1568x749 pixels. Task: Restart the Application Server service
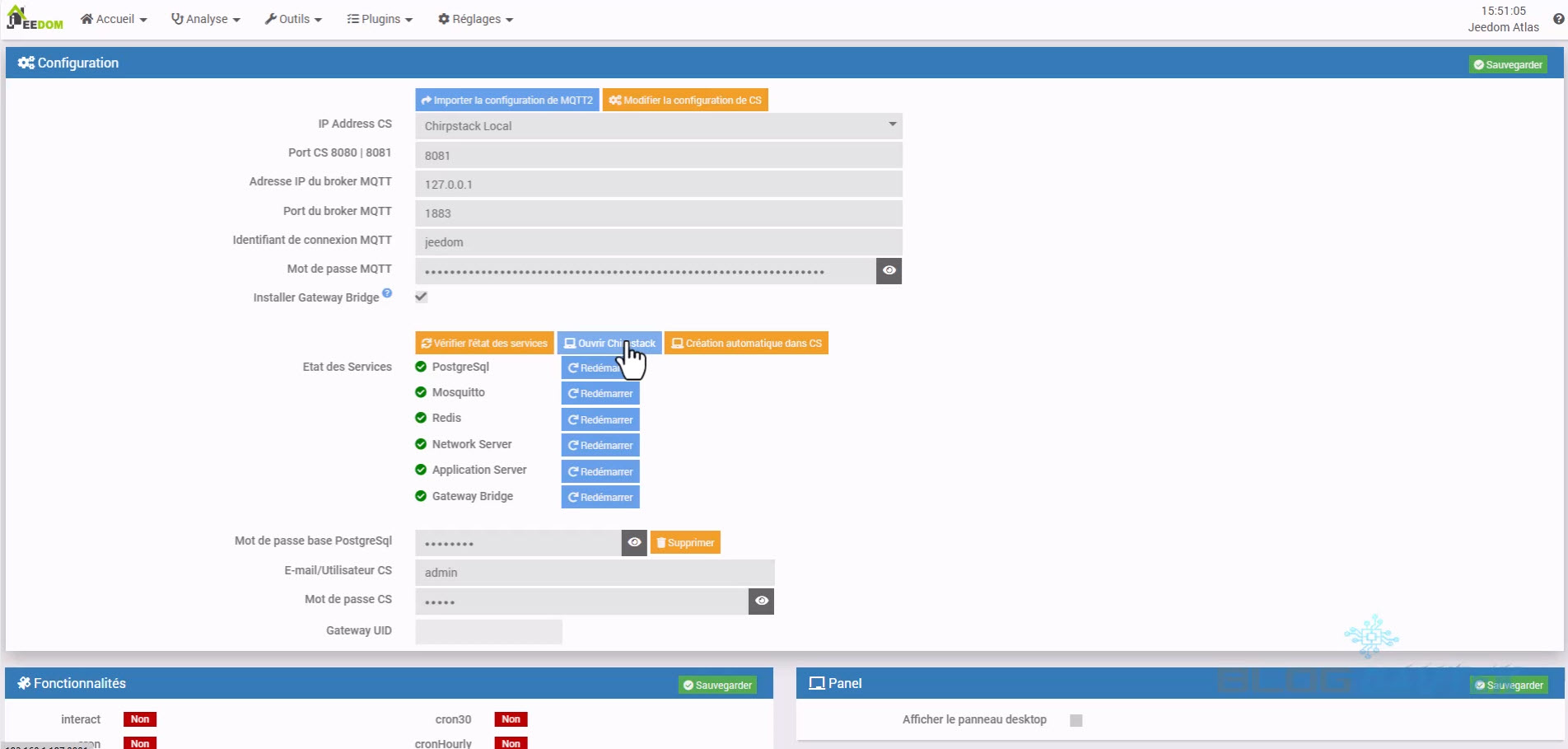point(600,471)
